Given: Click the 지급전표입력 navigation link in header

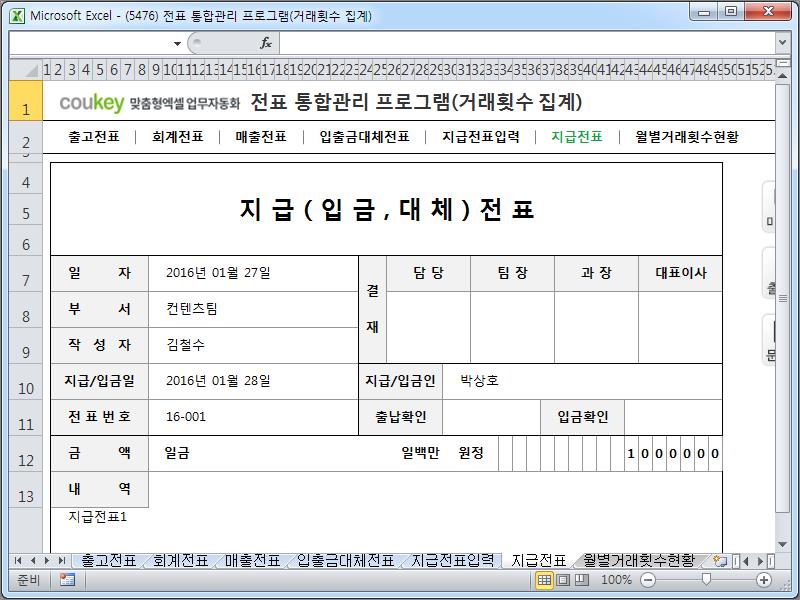Looking at the screenshot, I should coord(481,137).
